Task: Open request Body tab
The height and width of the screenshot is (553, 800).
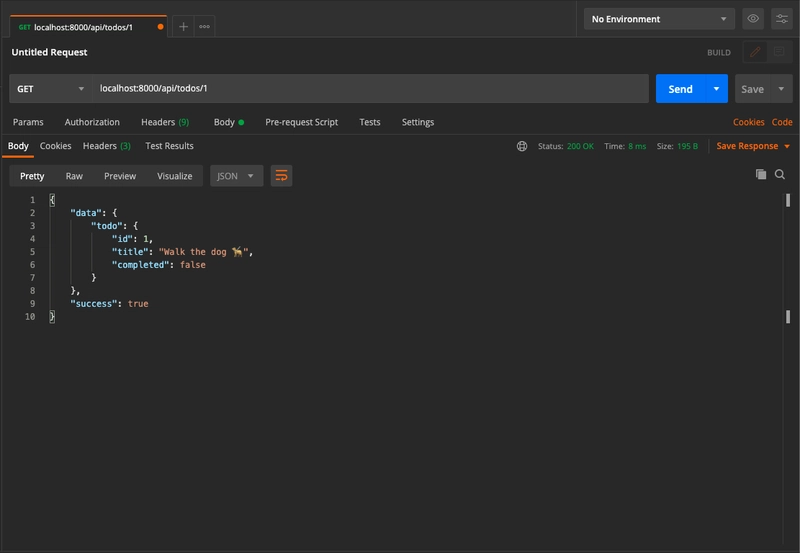Action: [x=229, y=122]
